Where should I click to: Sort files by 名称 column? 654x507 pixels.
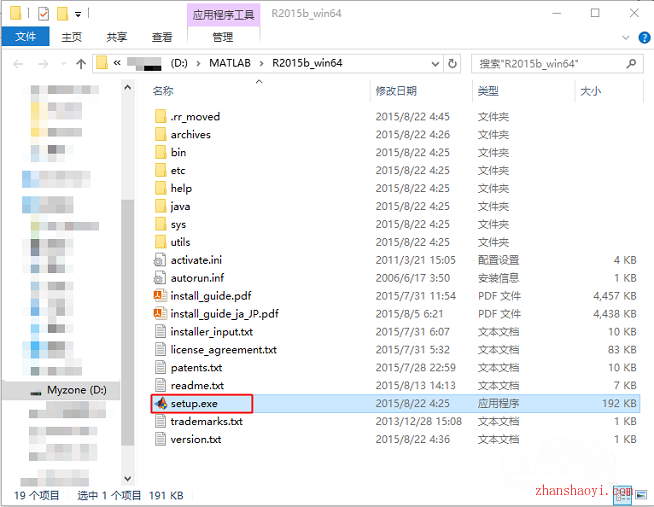[163, 91]
